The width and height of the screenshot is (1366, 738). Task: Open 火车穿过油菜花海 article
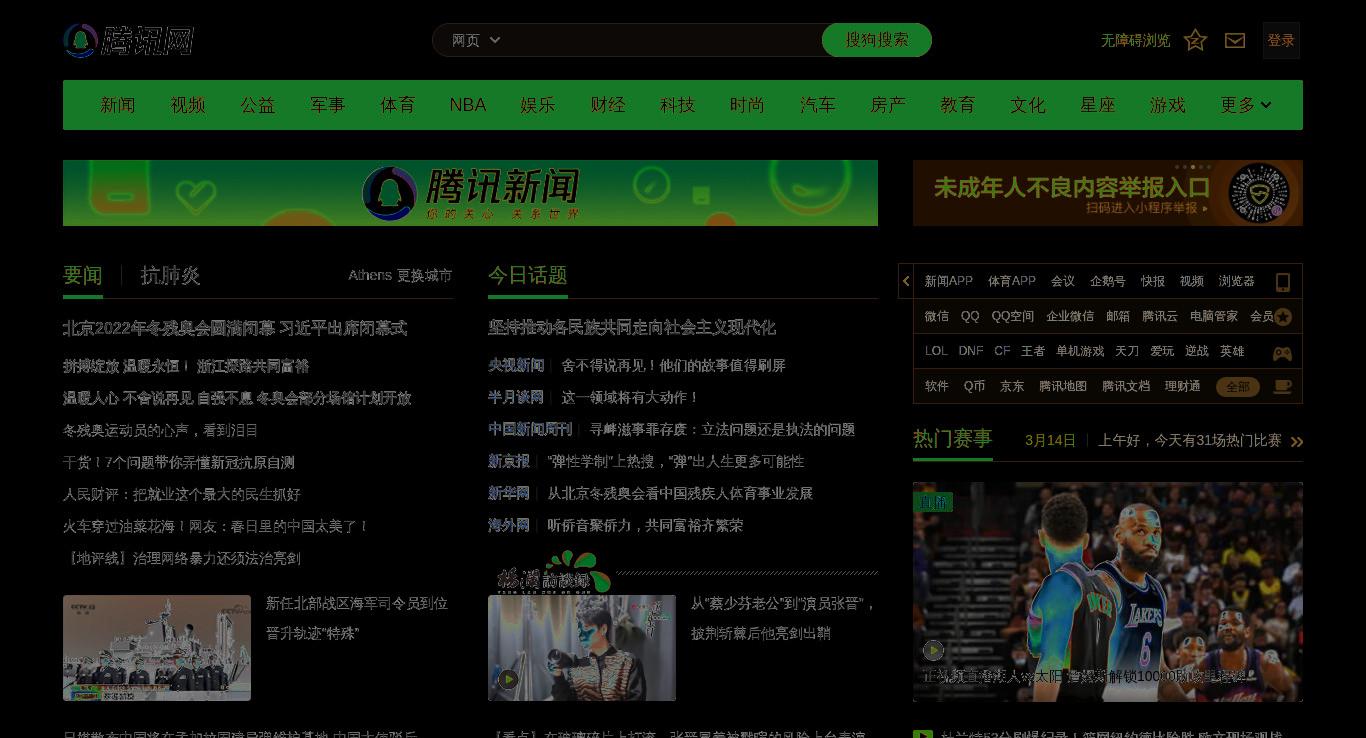tap(216, 526)
